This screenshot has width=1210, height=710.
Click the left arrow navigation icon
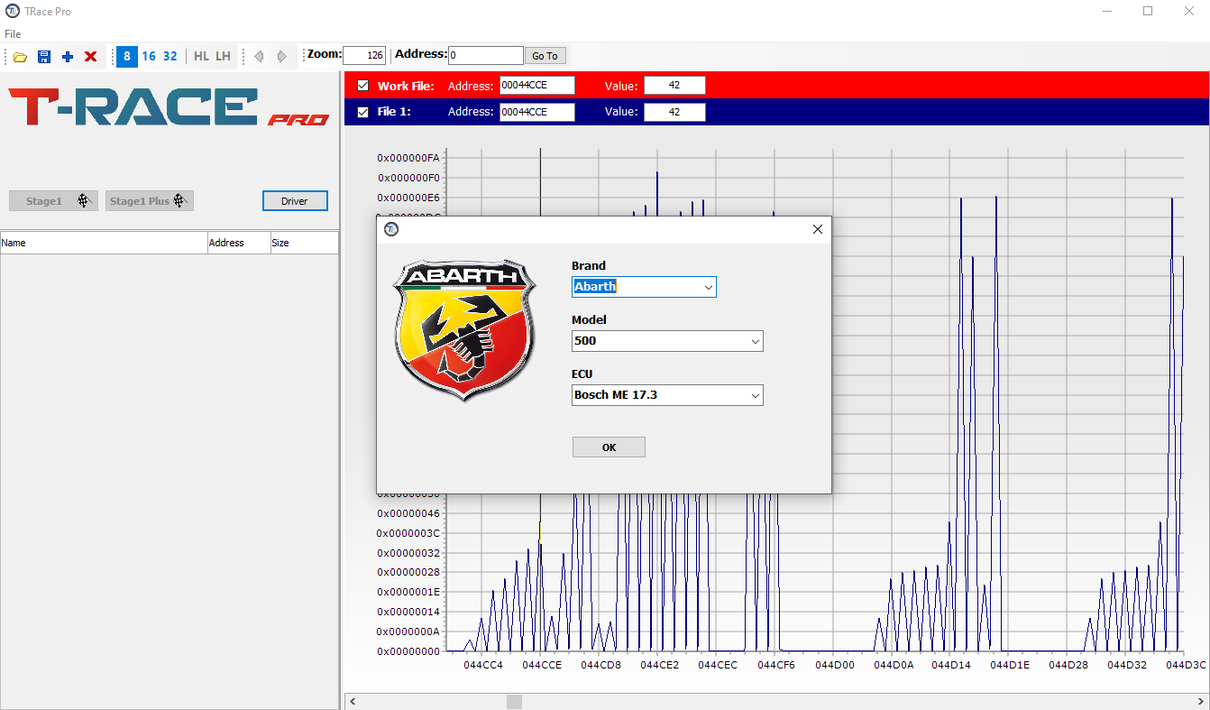pyautogui.click(x=259, y=57)
